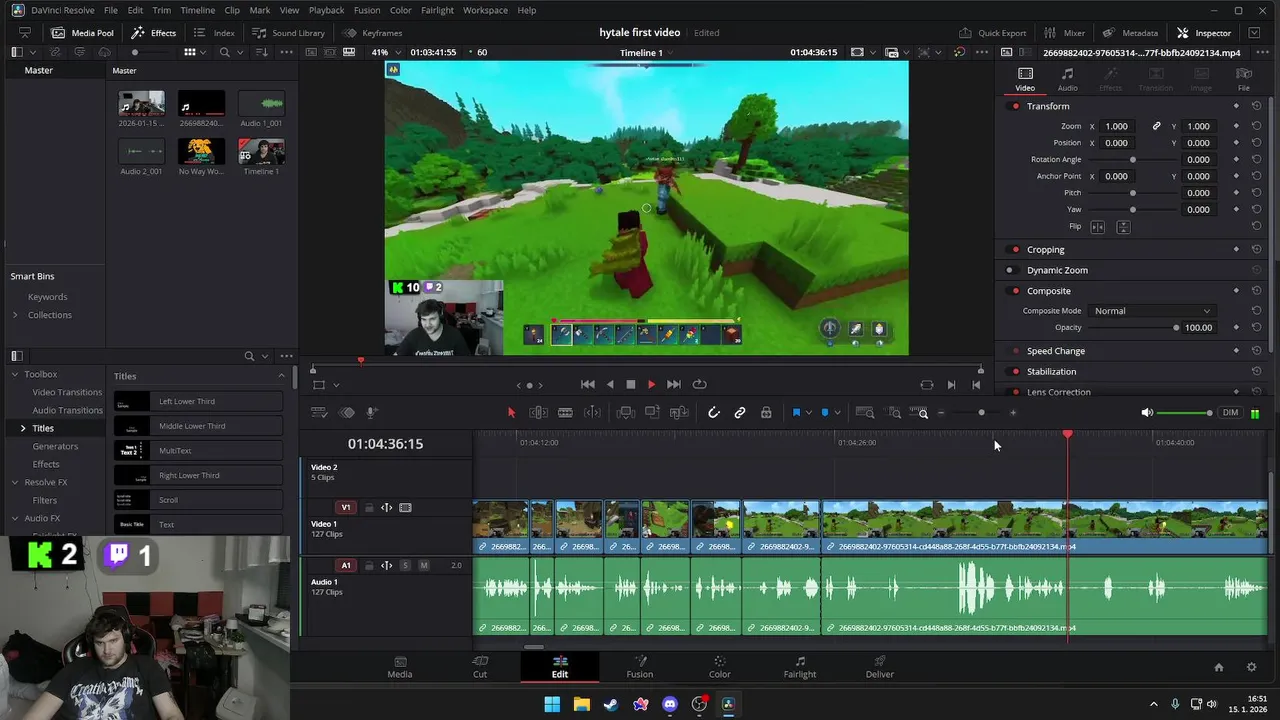Open the flag color dropdown arrow
This screenshot has height=720, width=1280.
click(808, 412)
